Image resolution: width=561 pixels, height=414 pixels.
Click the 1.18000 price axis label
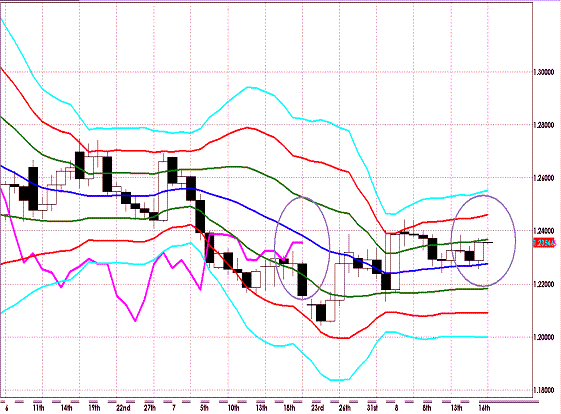pyautogui.click(x=544, y=390)
